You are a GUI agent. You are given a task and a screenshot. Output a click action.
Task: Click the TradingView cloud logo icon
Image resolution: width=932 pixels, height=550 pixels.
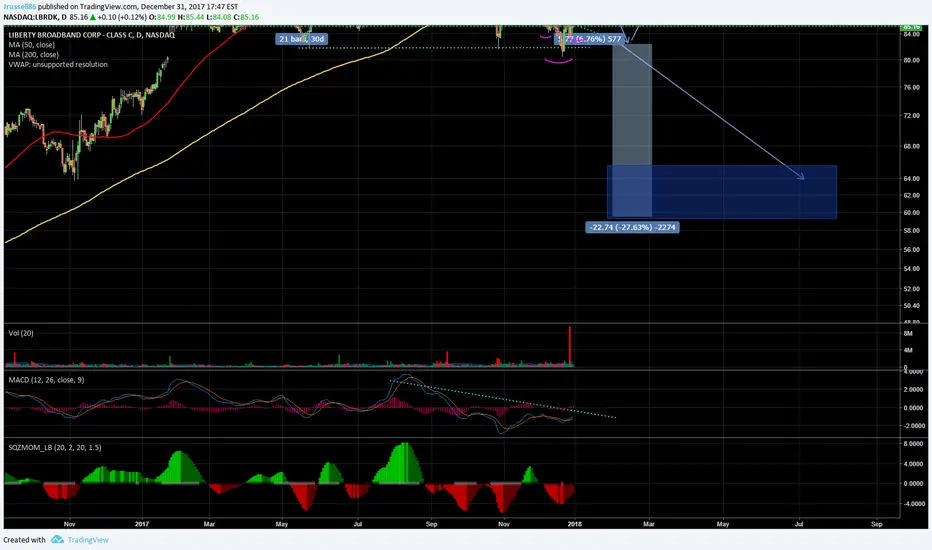57,539
